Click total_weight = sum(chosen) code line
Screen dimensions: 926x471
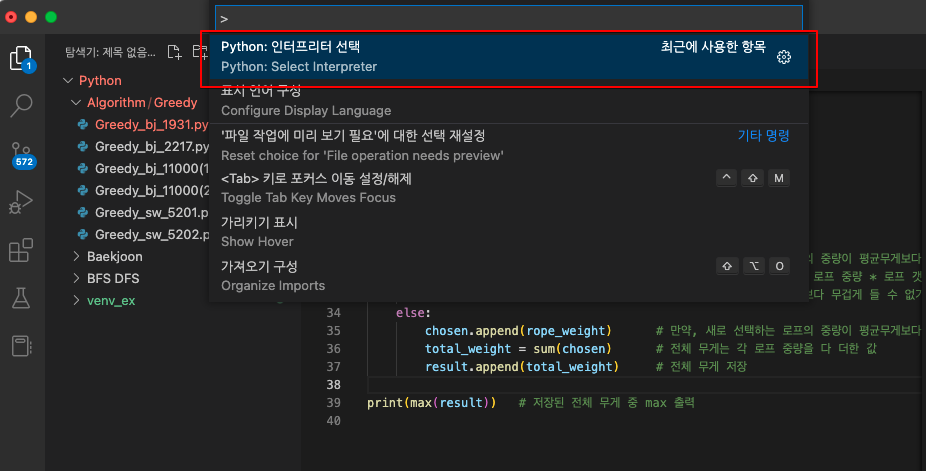[x=518, y=349]
